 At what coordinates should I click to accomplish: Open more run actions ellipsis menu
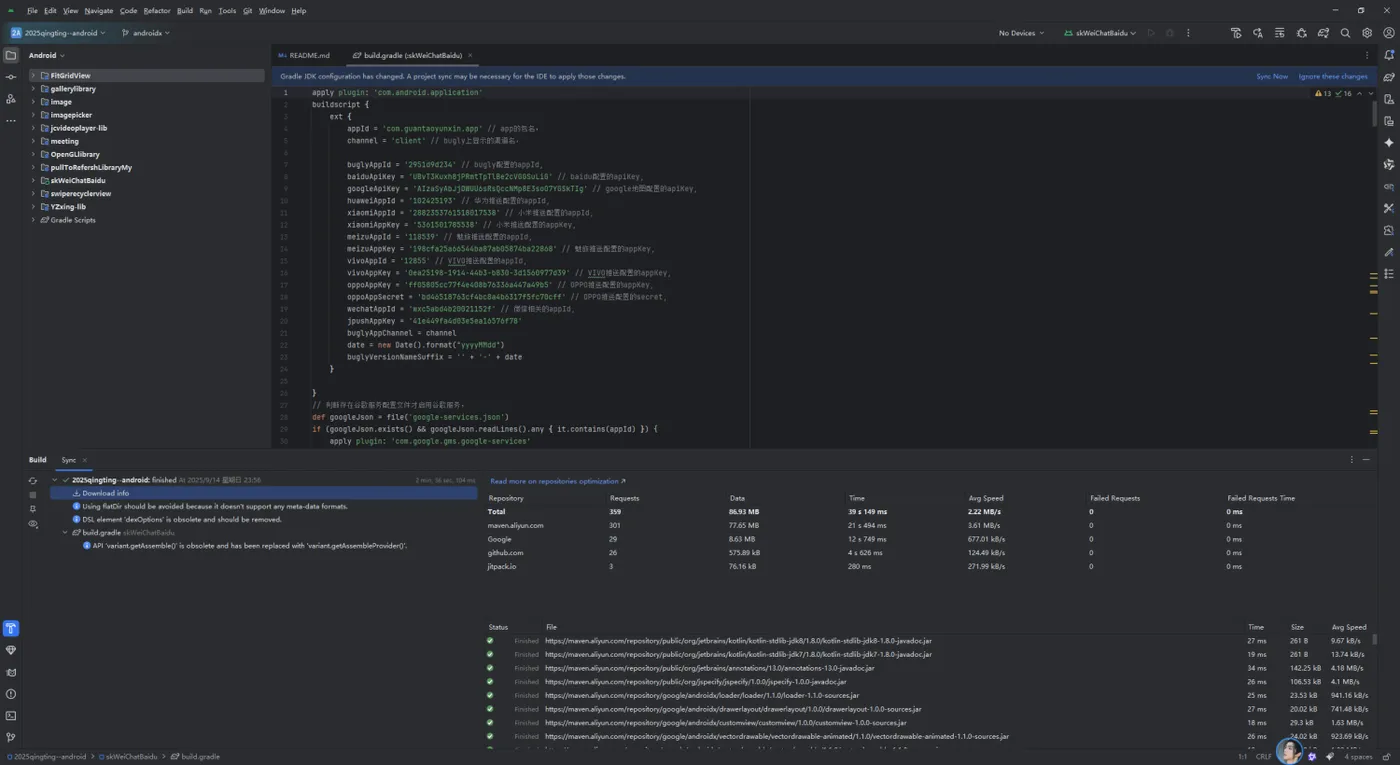[1188, 33]
